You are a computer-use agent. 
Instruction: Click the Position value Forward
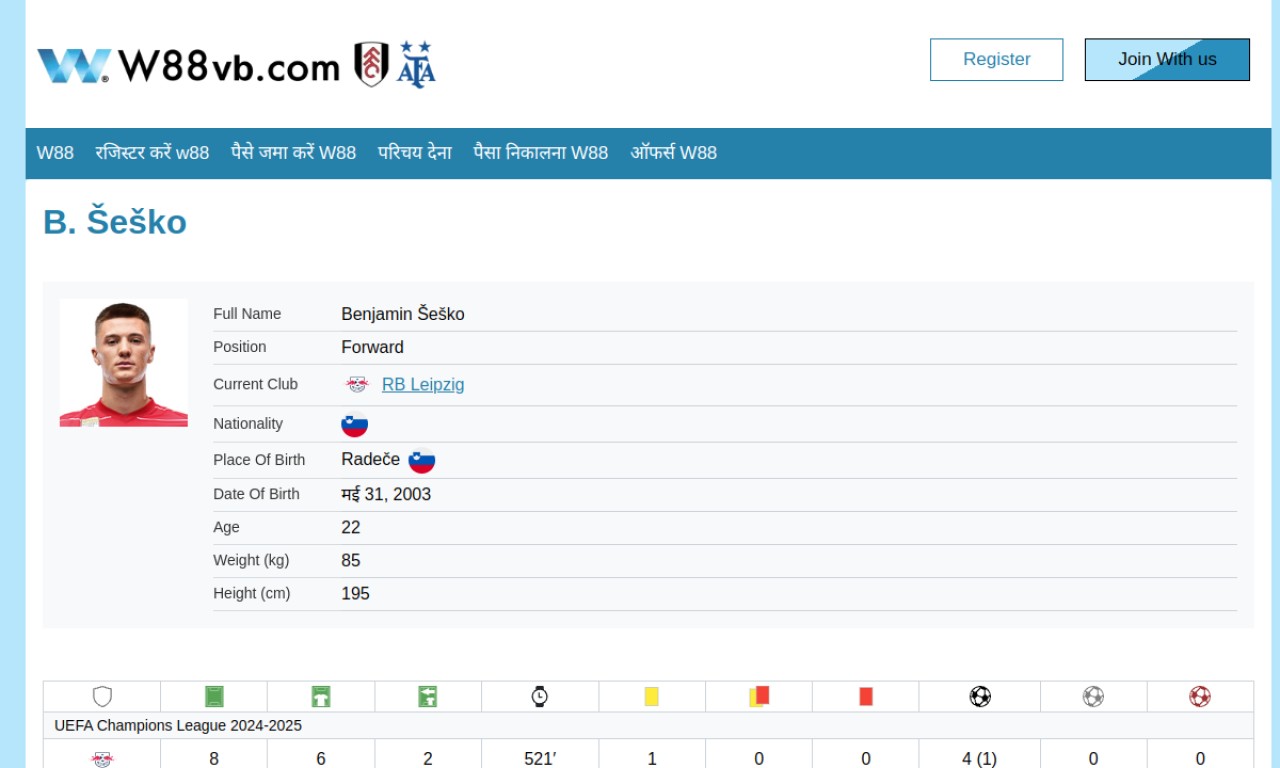[x=372, y=347]
